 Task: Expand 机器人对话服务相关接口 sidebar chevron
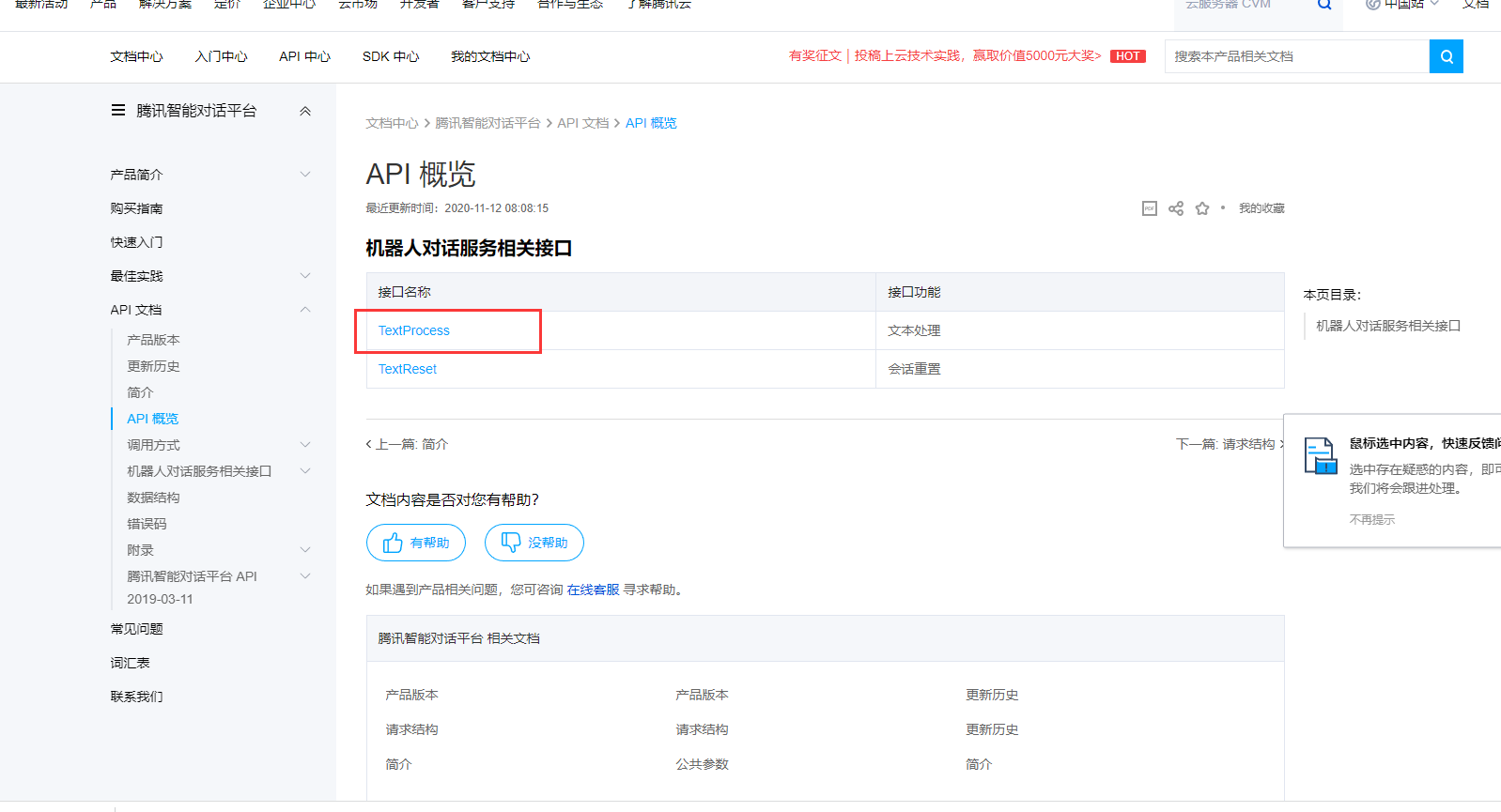(305, 470)
